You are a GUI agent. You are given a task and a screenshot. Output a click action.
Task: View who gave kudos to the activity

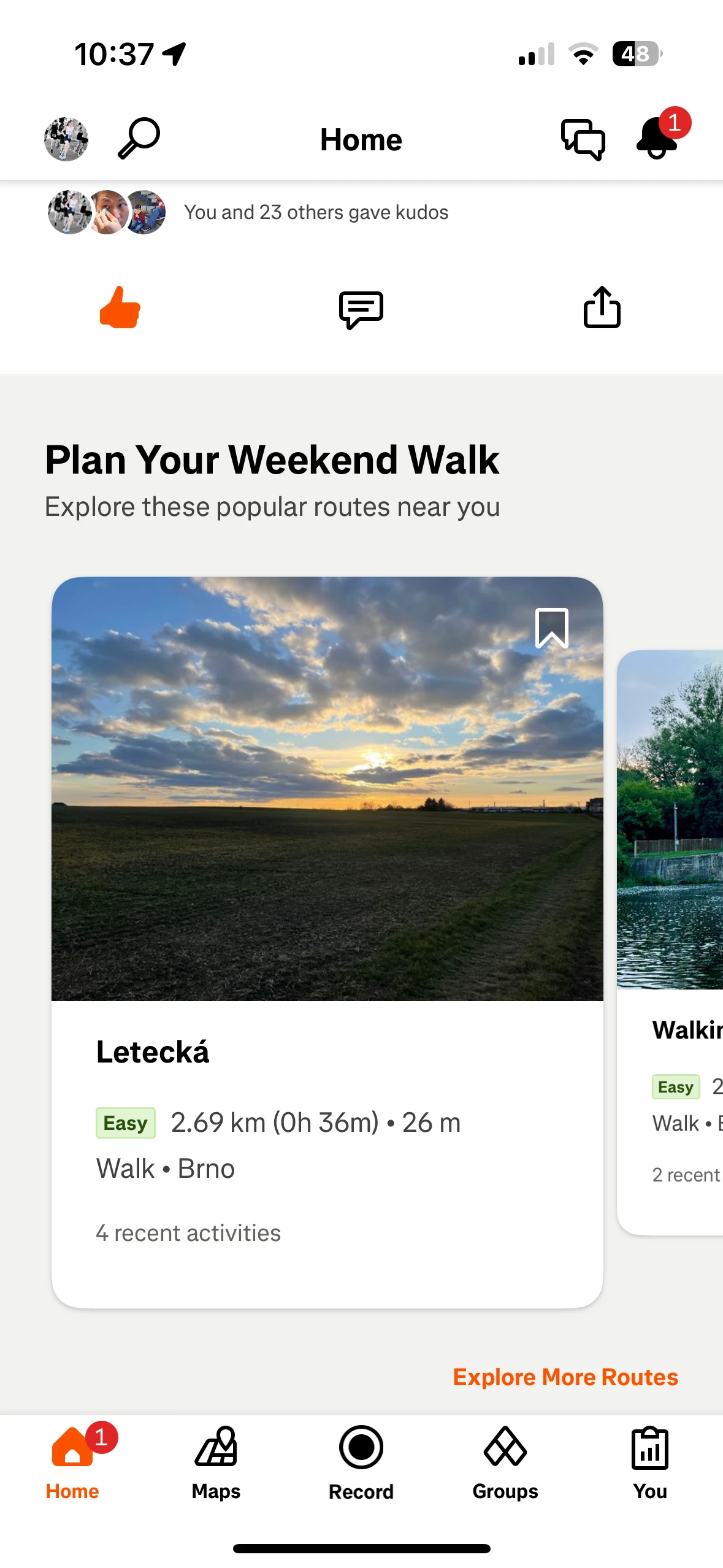316,212
